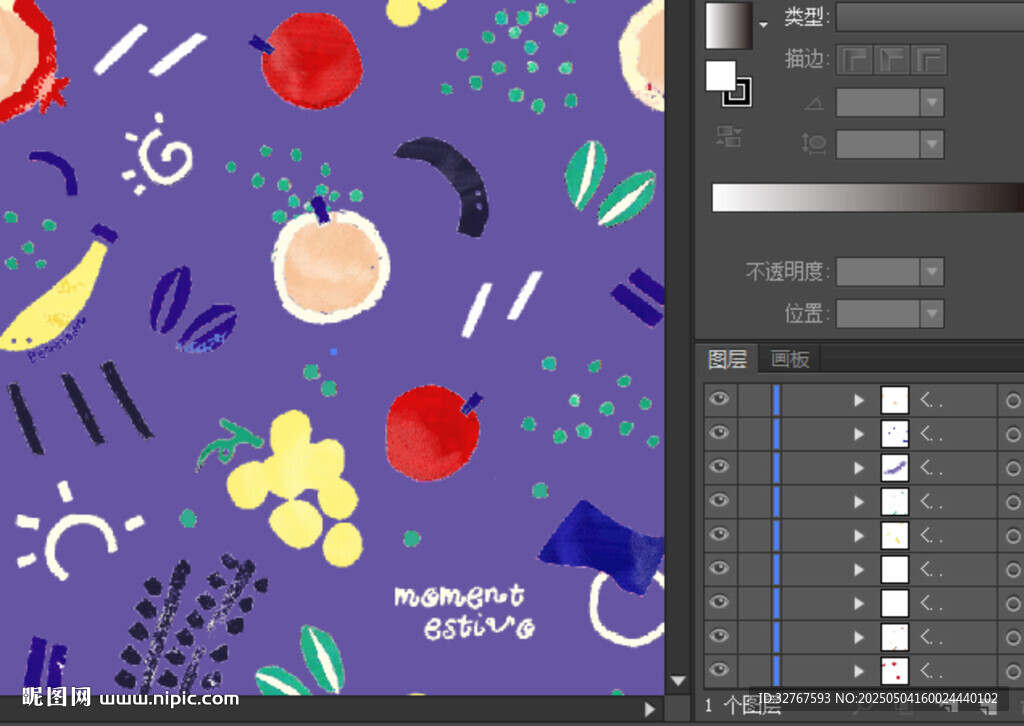Apply gradient across stroke icon
Screen dimensions: 1024x726
929,60
